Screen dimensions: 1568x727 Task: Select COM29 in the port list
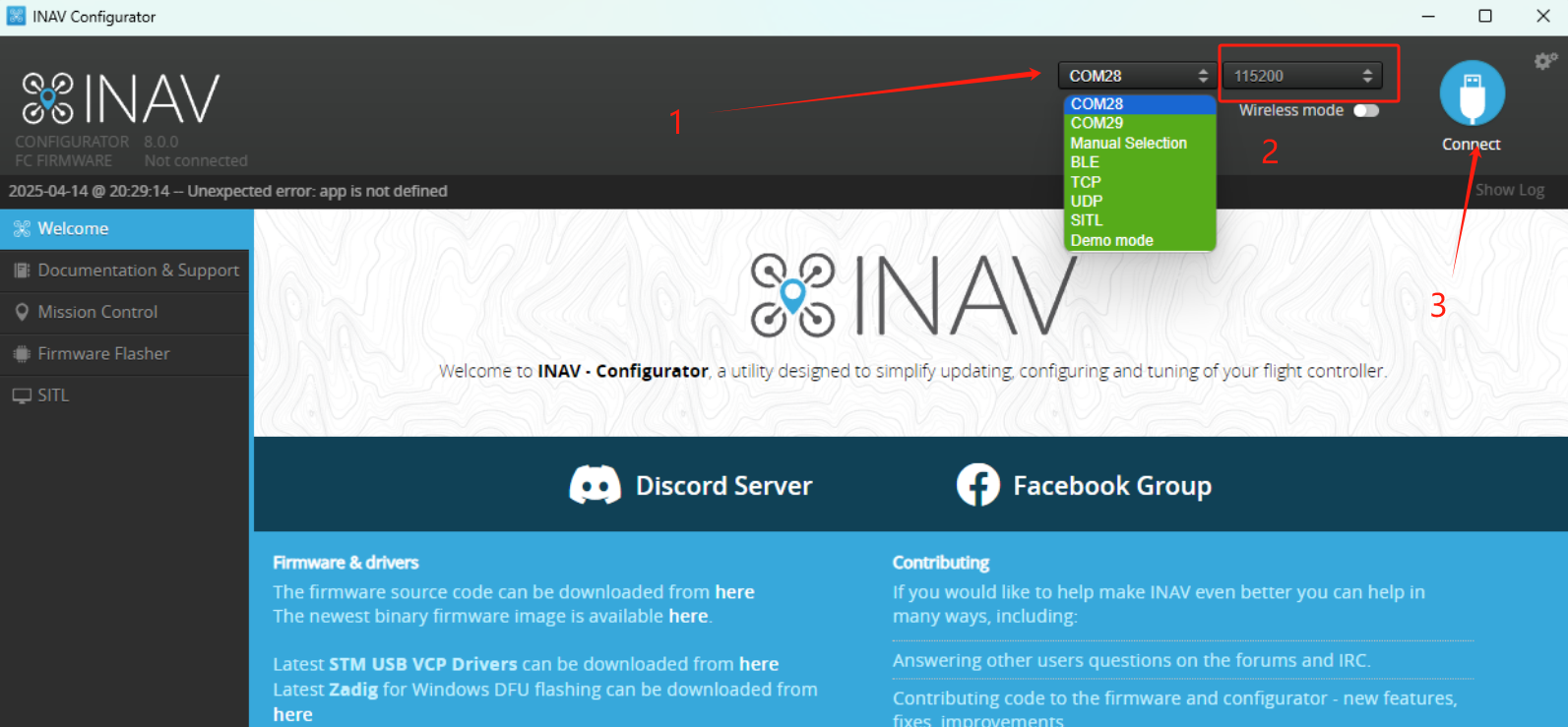(1140, 123)
